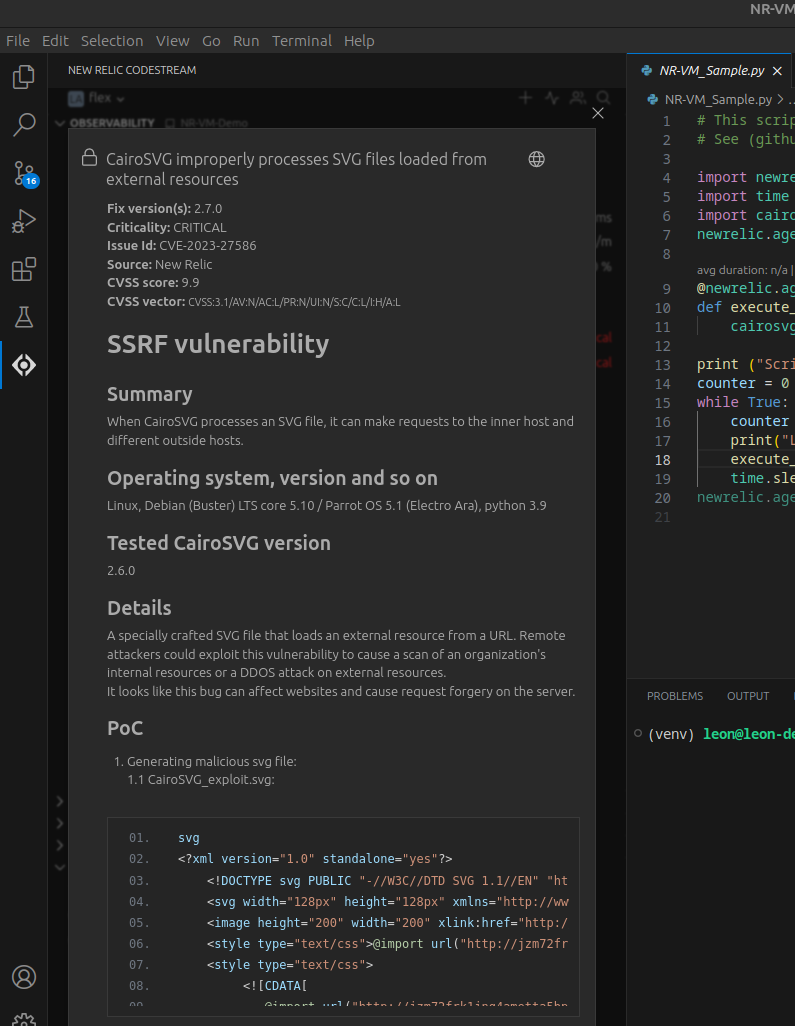Click line number 18 in editor gutter
Image resolution: width=795 pixels, height=1026 pixels.
[x=662, y=460]
